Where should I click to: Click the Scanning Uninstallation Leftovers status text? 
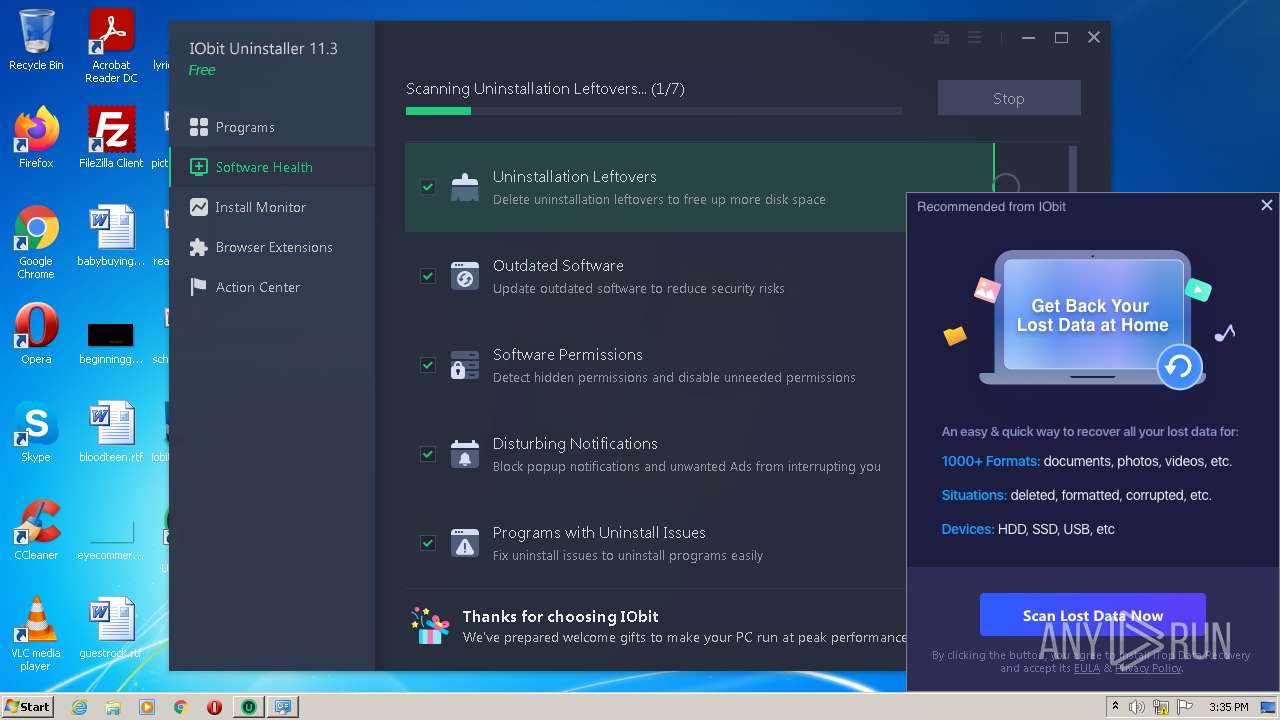pyautogui.click(x=545, y=89)
